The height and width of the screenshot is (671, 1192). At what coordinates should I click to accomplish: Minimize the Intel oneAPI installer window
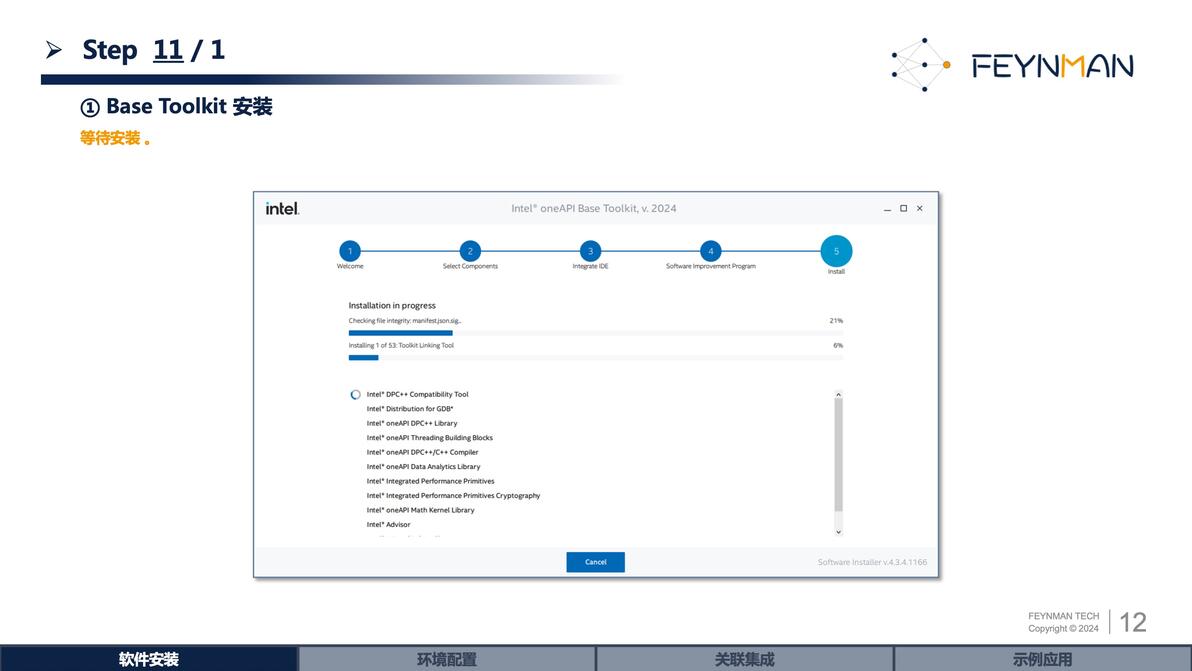887,208
